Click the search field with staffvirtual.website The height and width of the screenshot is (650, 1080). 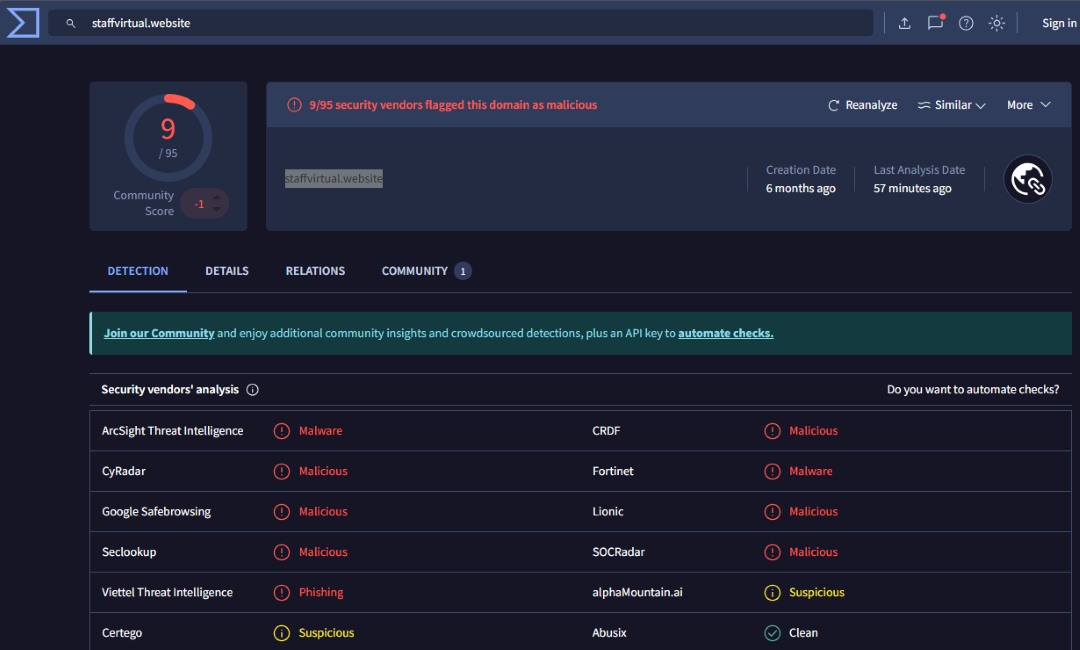pyautogui.click(x=470, y=23)
